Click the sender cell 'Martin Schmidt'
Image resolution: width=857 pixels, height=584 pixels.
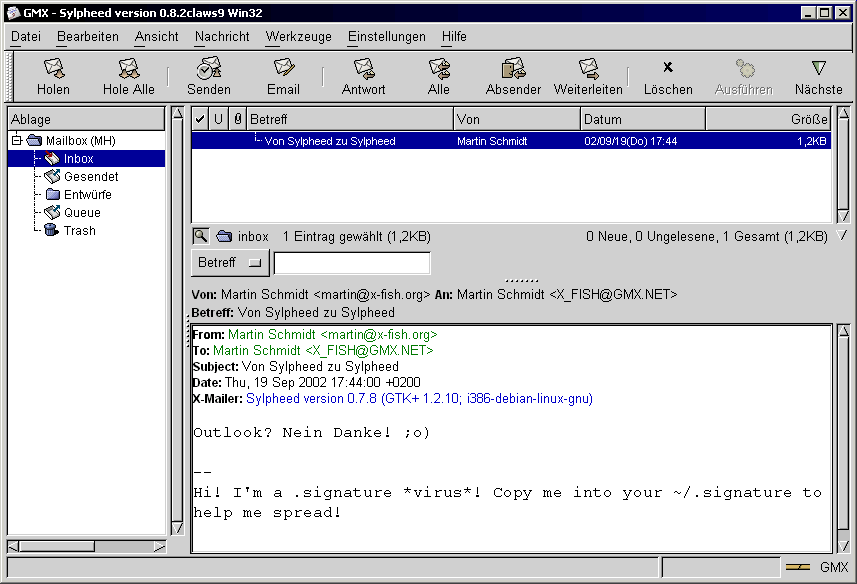tap(492, 141)
